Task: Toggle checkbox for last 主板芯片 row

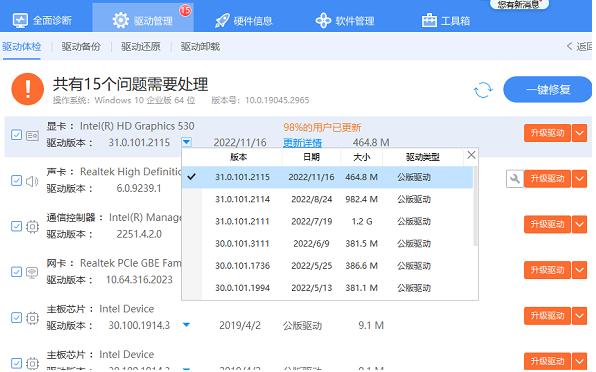Action: [16, 363]
